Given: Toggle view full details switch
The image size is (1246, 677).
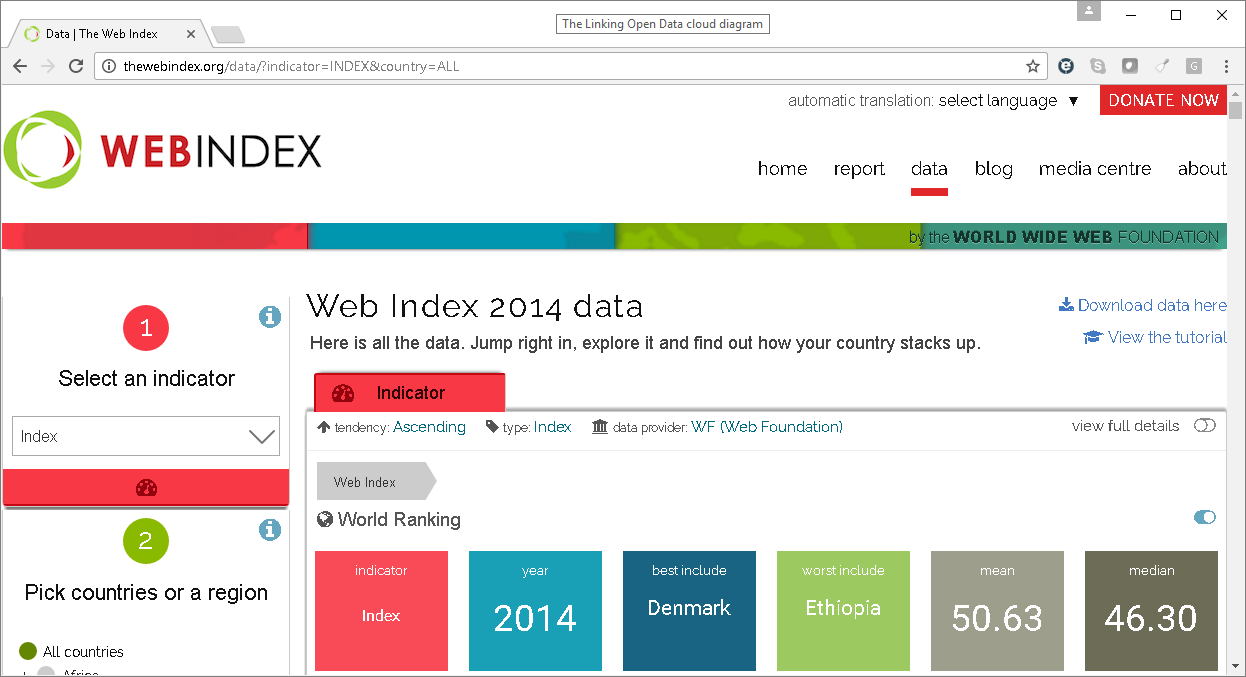Looking at the screenshot, I should pos(1205,426).
